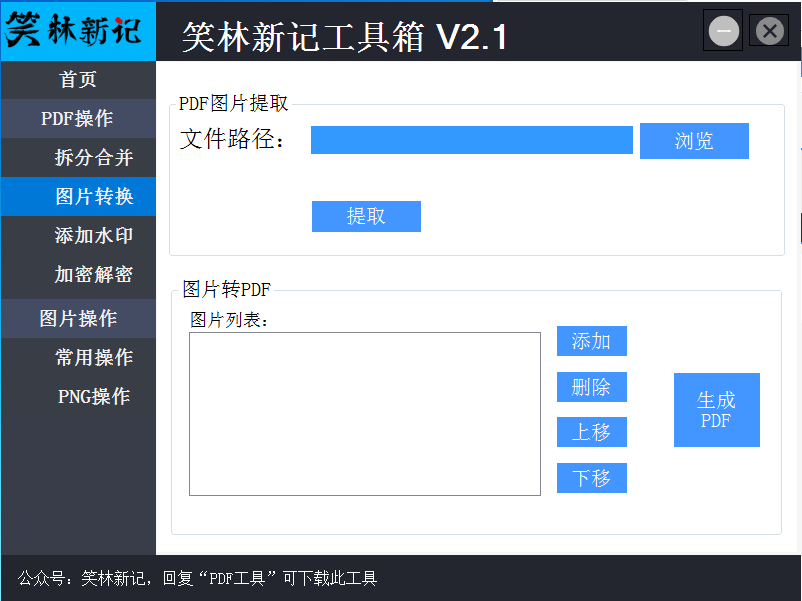Open PNG操作 page
Viewport: 802px width, 601px height.
(78, 396)
